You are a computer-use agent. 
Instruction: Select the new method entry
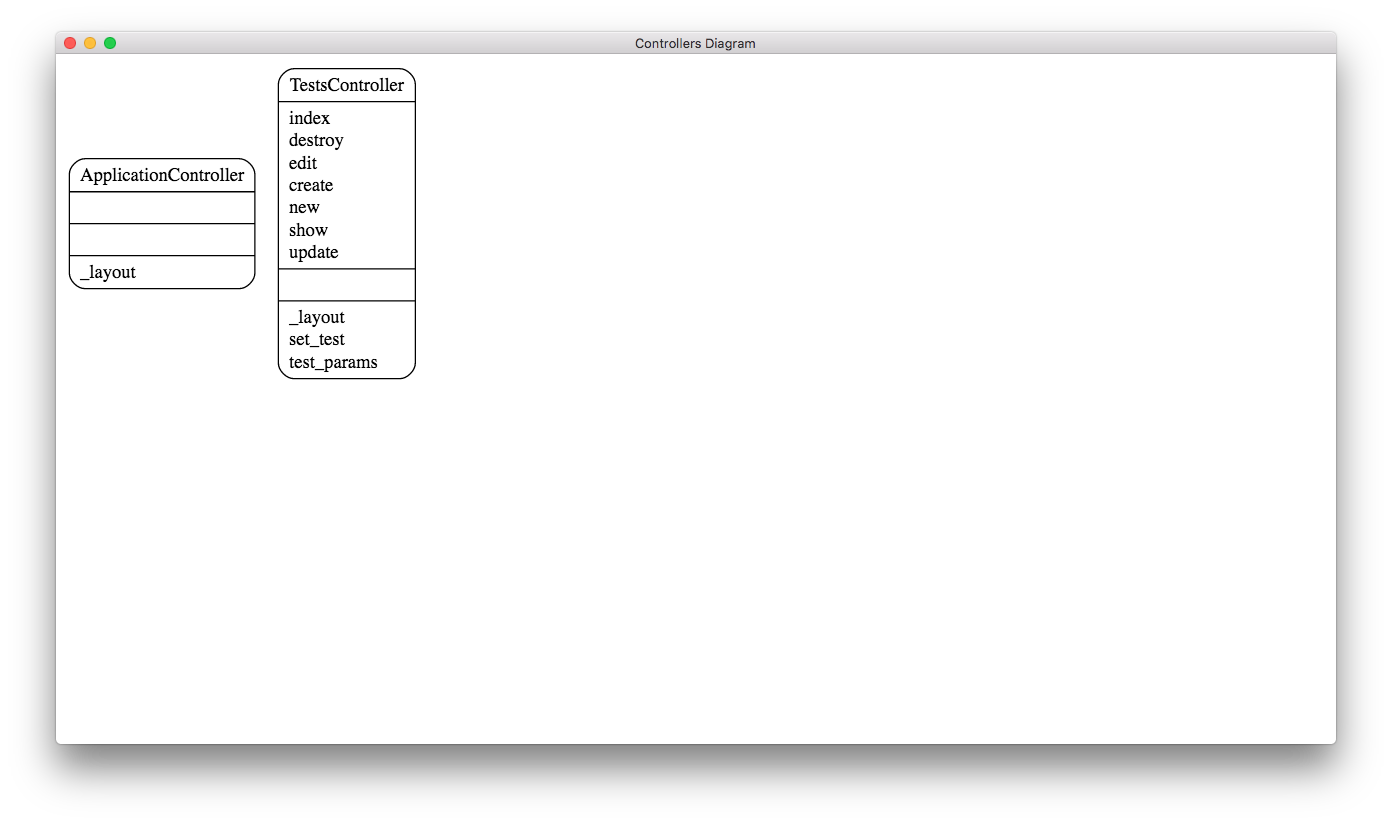point(304,207)
